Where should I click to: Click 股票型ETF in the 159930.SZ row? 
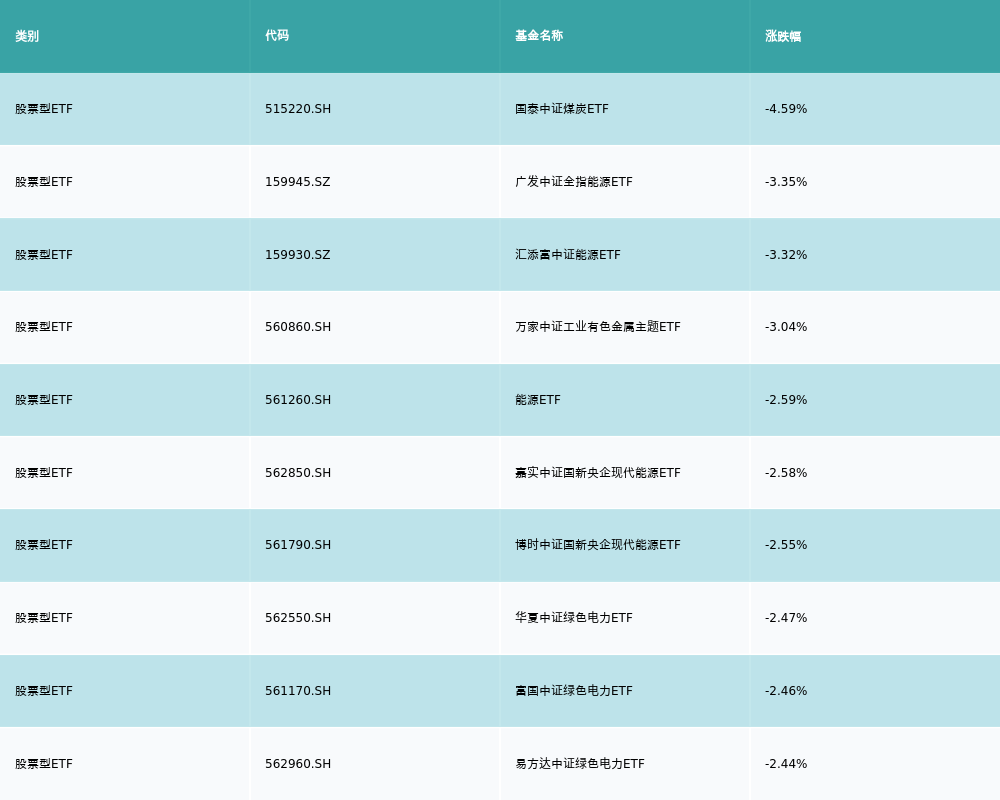[x=44, y=255]
